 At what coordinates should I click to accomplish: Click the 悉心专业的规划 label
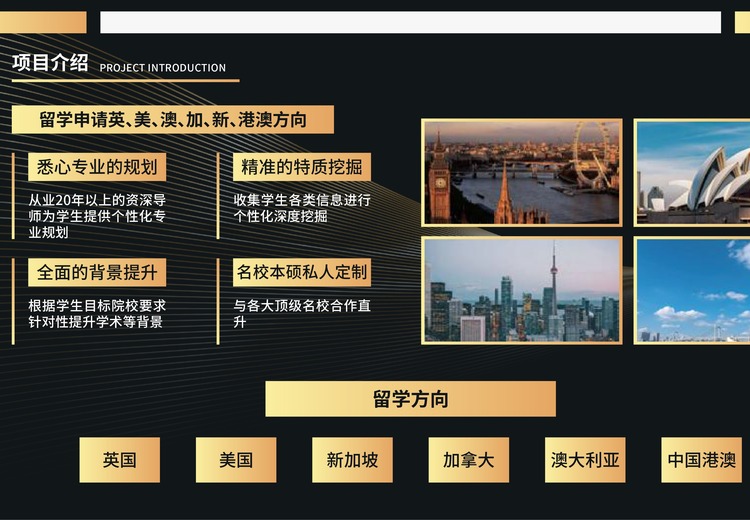pyautogui.click(x=97, y=167)
